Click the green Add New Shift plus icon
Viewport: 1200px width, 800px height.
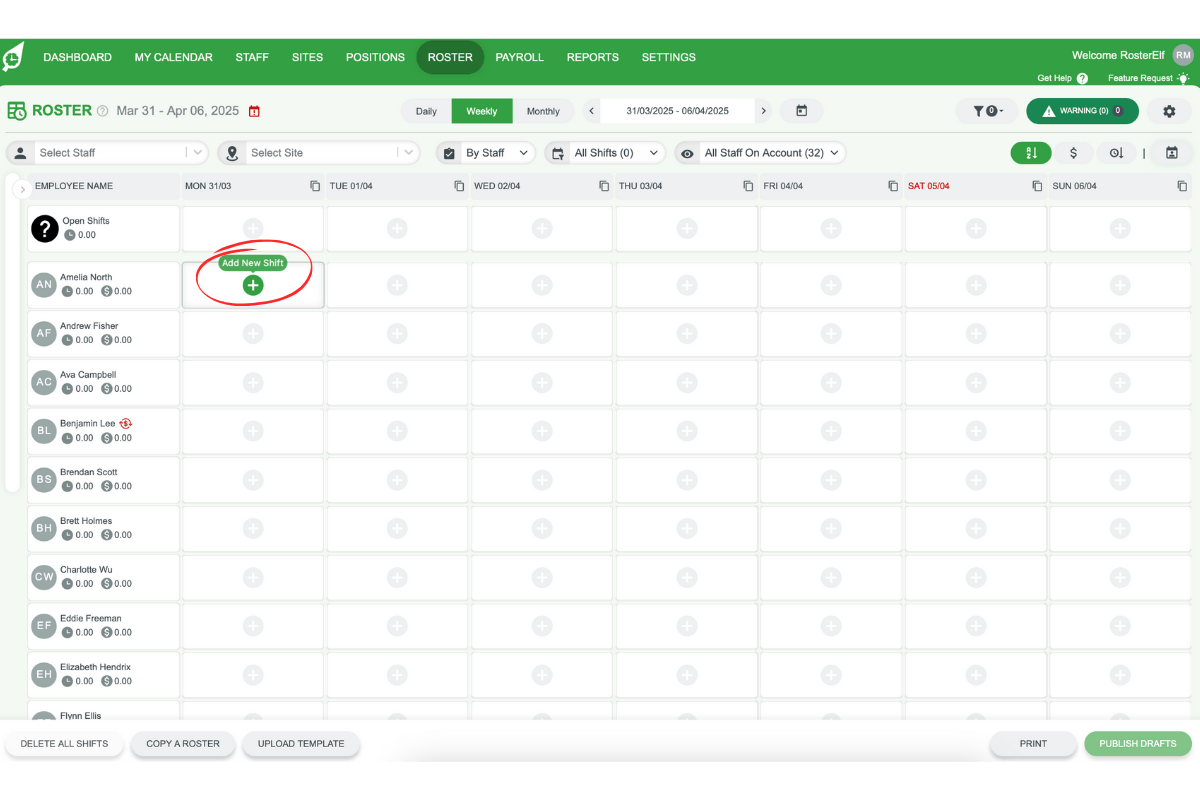(x=253, y=285)
